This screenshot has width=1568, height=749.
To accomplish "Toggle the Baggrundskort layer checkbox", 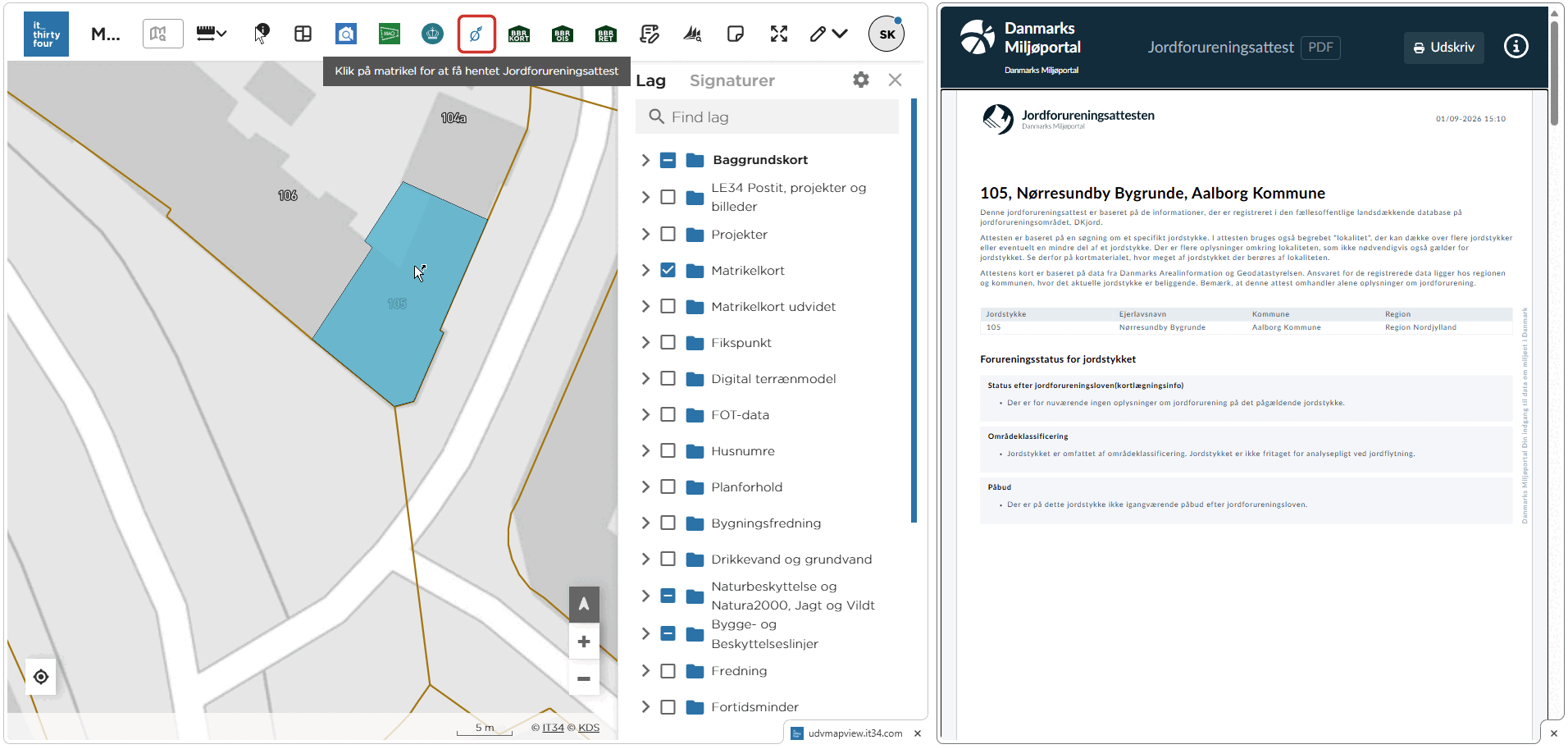I will 668,160.
